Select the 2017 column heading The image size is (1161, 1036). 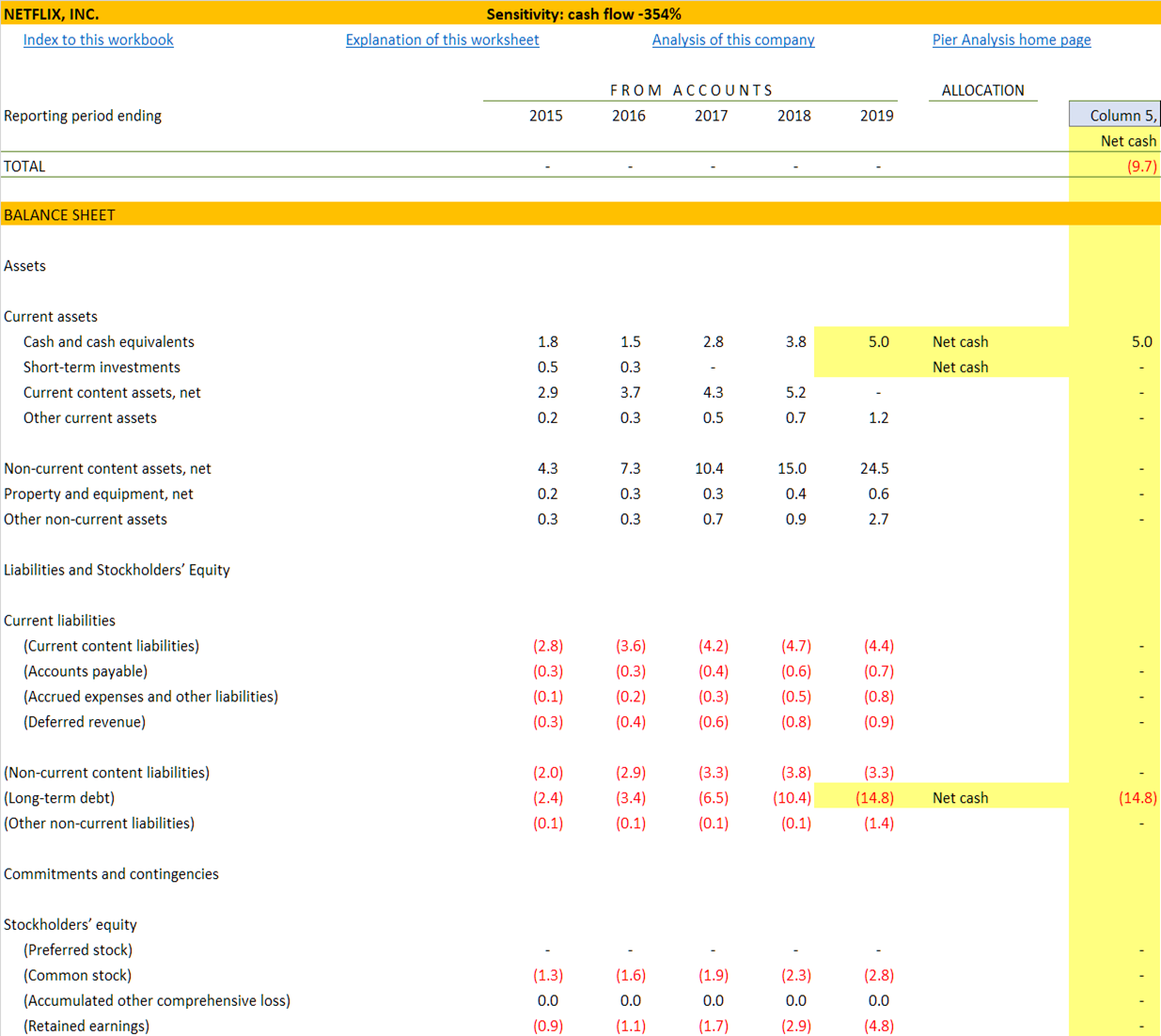[x=711, y=116]
